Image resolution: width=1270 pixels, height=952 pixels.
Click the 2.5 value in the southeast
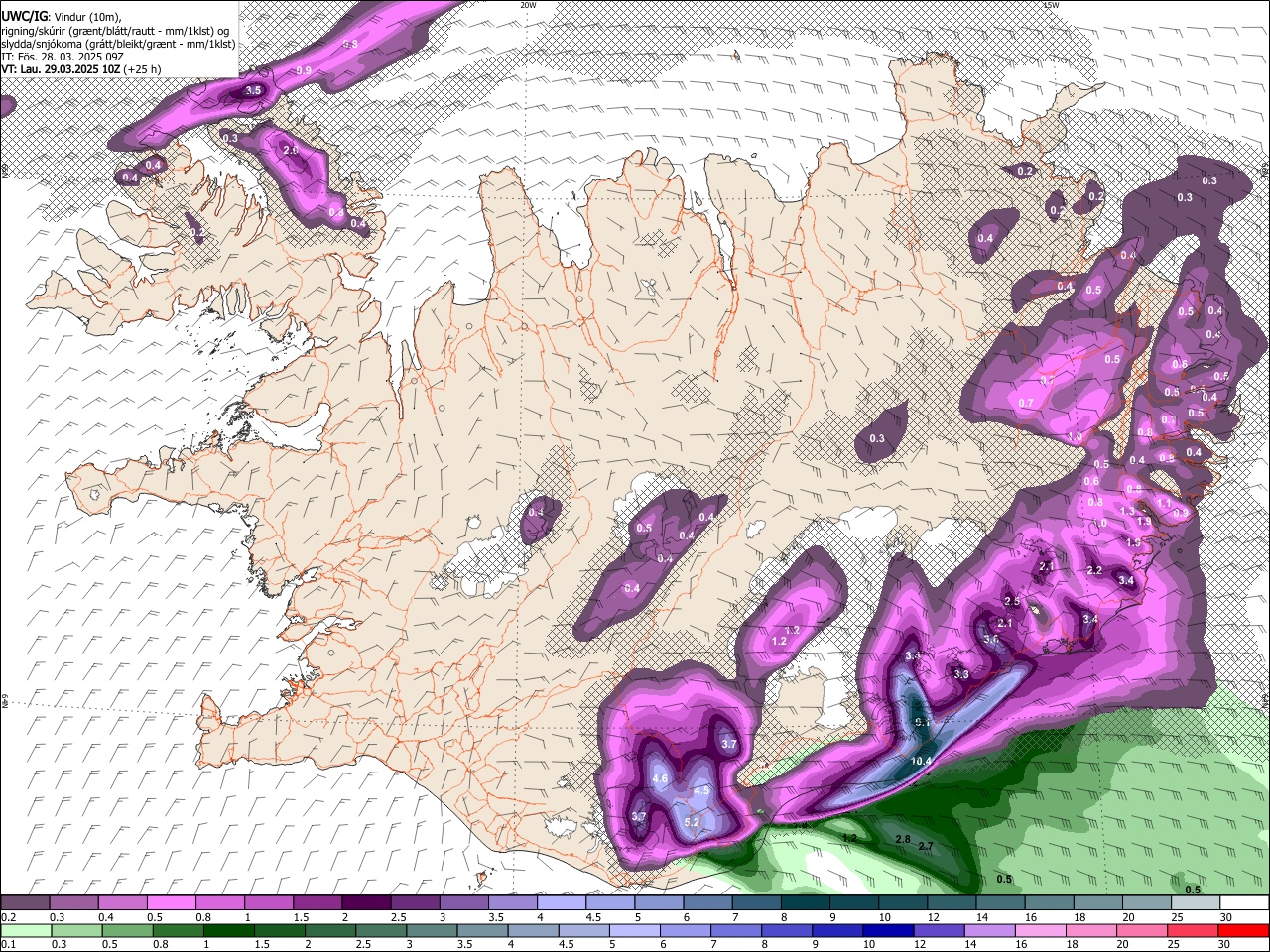coord(1012,601)
